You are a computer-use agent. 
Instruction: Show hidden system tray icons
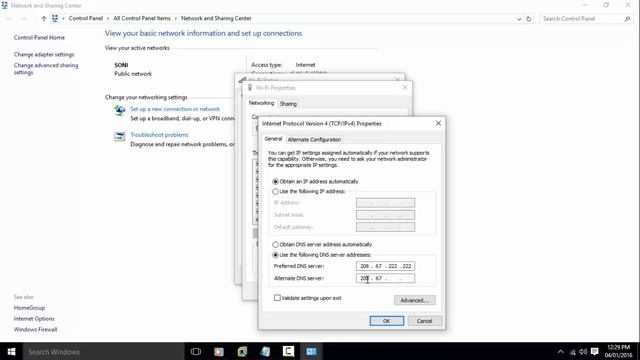560,351
